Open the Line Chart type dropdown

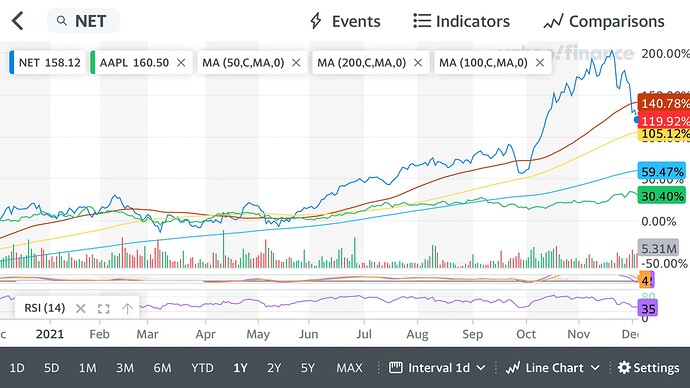click(553, 368)
